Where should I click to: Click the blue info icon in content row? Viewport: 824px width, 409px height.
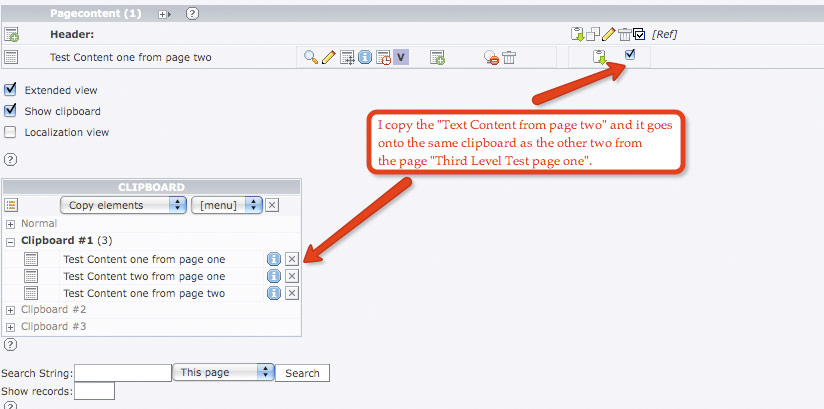tap(365, 58)
